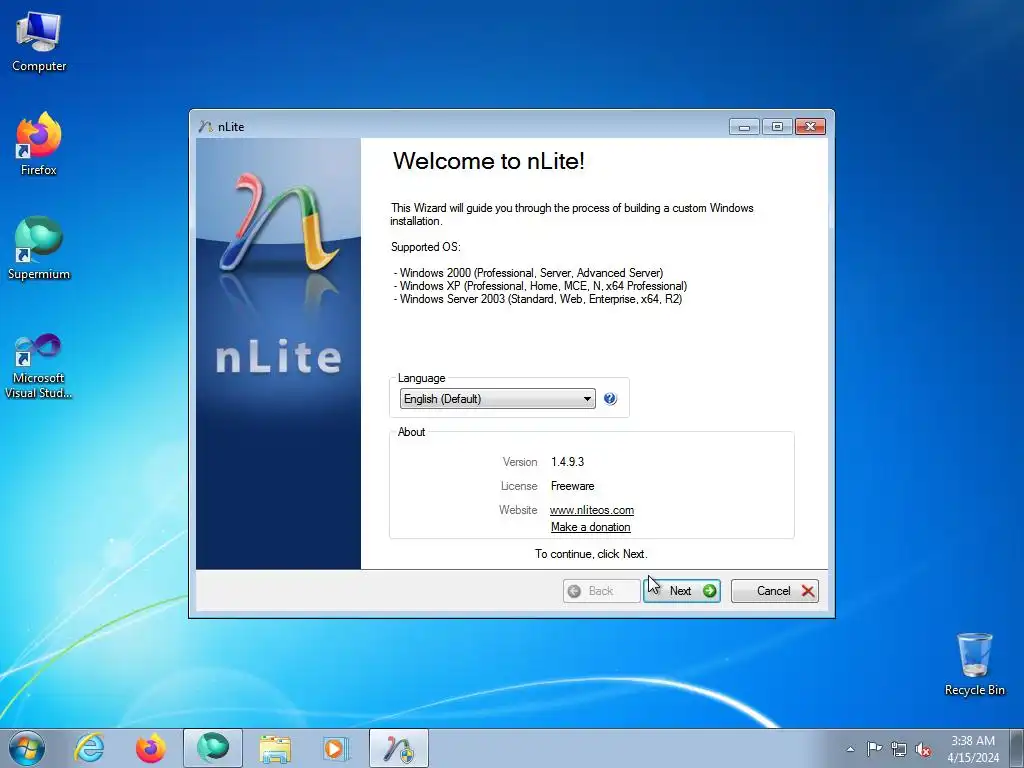Follow the Make a donation link

coord(590,527)
